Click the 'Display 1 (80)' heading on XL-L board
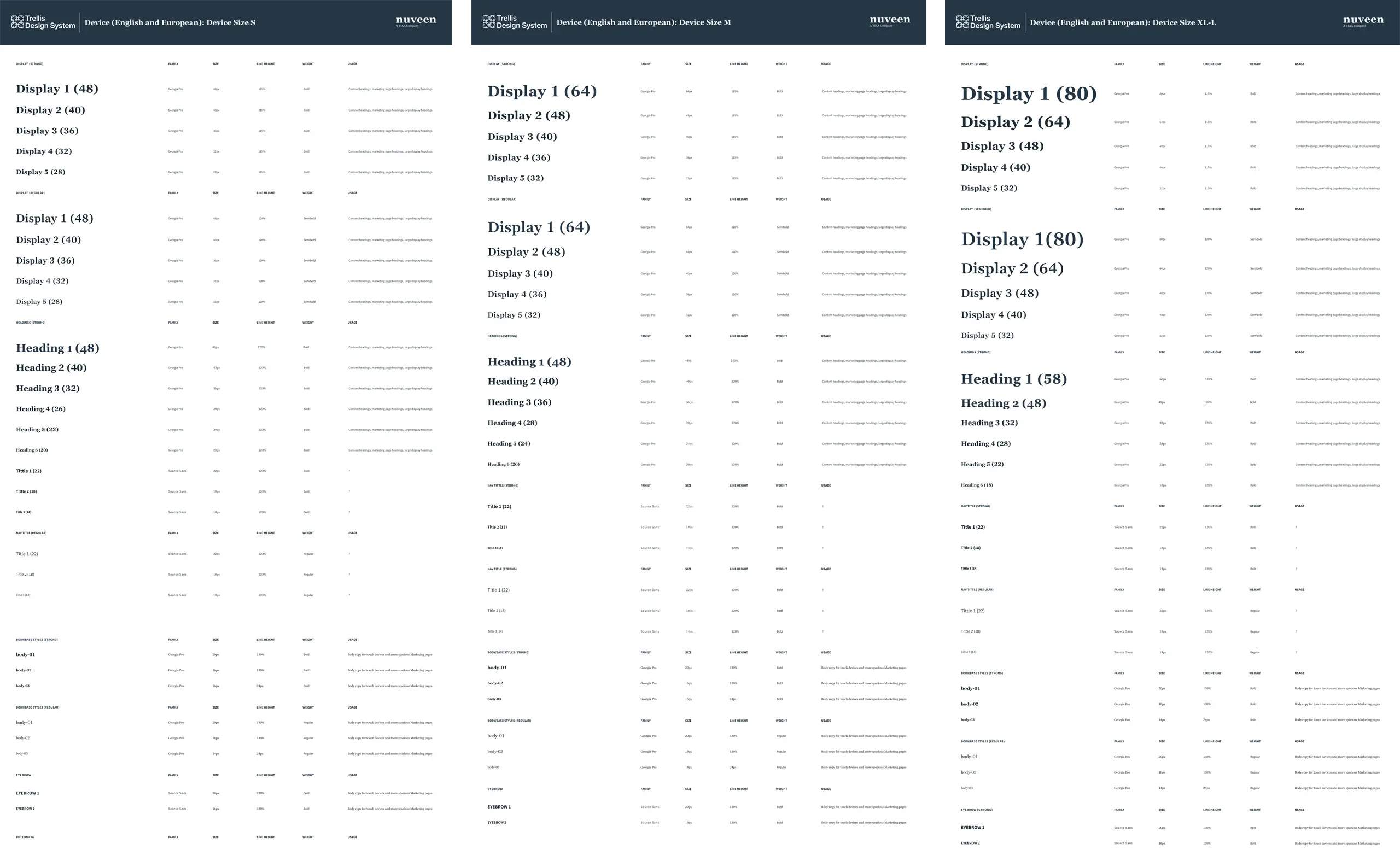Viewport: 1400px width, 849px height. 1029,93
